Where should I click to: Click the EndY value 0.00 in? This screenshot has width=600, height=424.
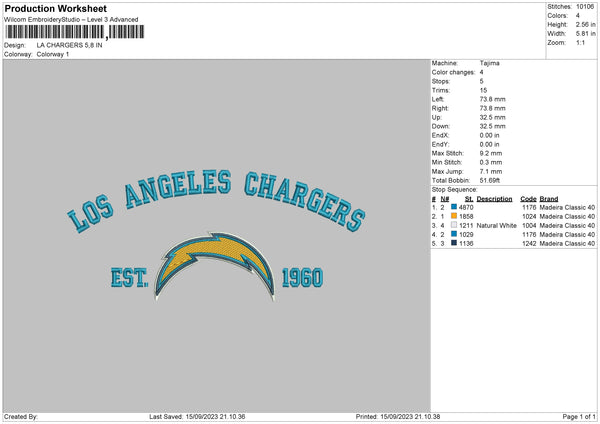(489, 144)
